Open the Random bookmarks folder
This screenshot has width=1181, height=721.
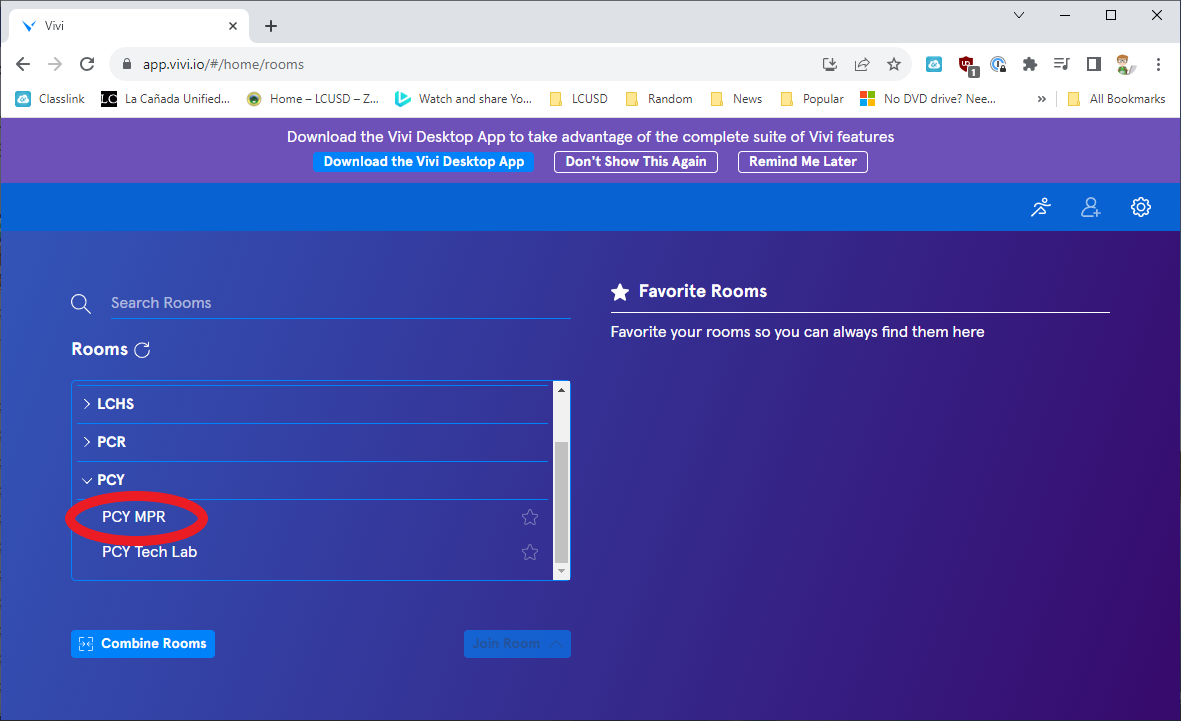pos(659,99)
